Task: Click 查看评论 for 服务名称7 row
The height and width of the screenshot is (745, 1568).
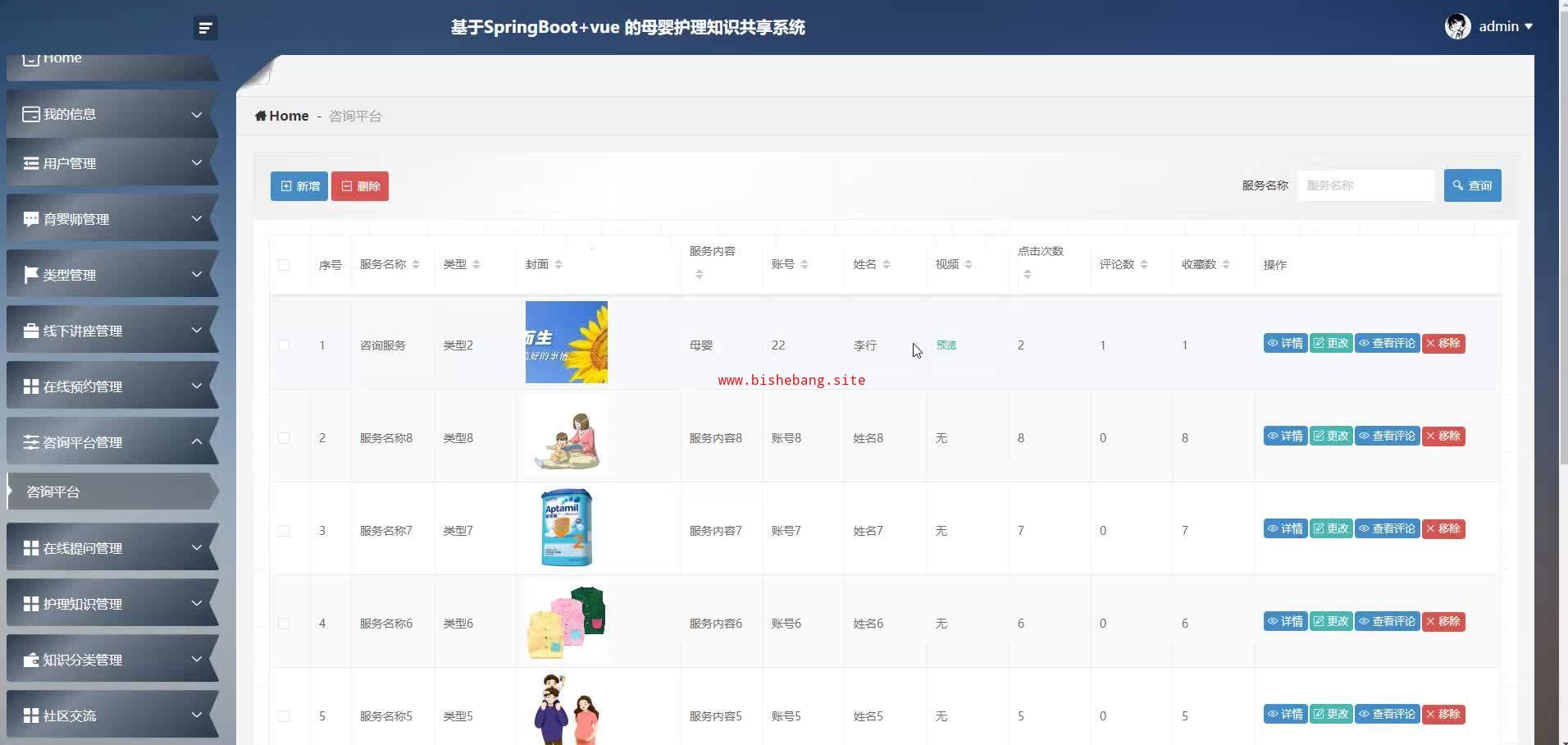Action: coord(1387,528)
